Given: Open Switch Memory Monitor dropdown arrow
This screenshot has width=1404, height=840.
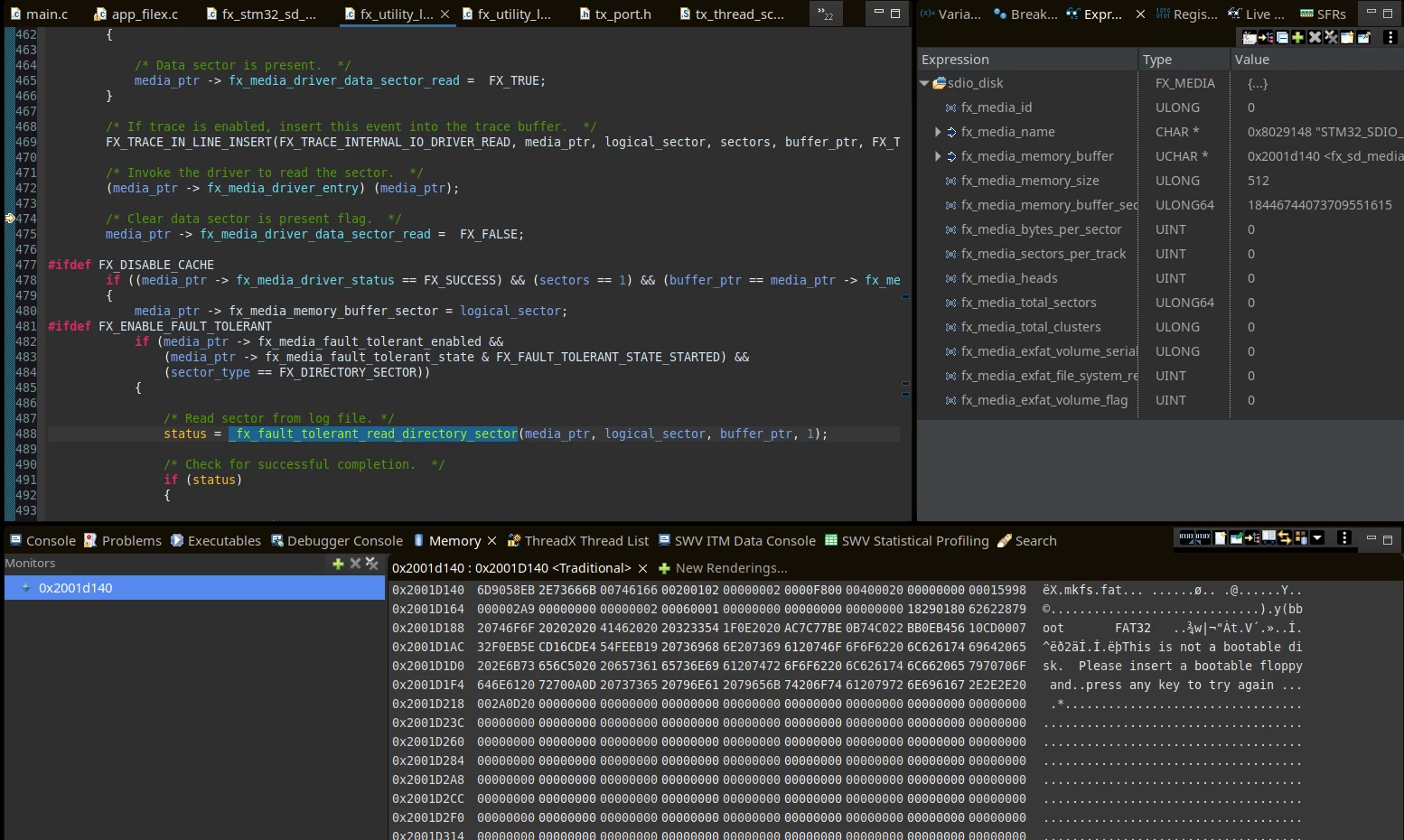Looking at the screenshot, I should point(1317,537).
